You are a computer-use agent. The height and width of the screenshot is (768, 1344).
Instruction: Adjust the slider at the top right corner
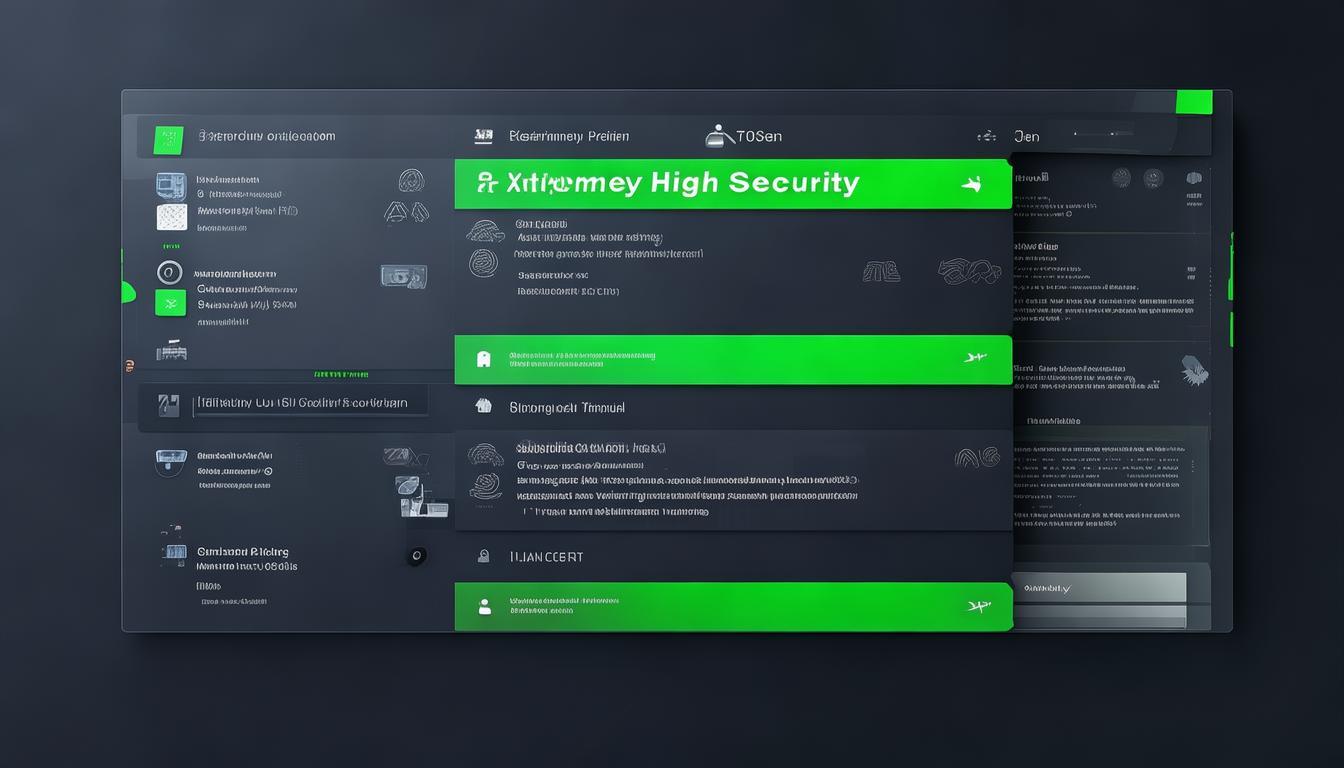pyautogui.click(x=1110, y=133)
